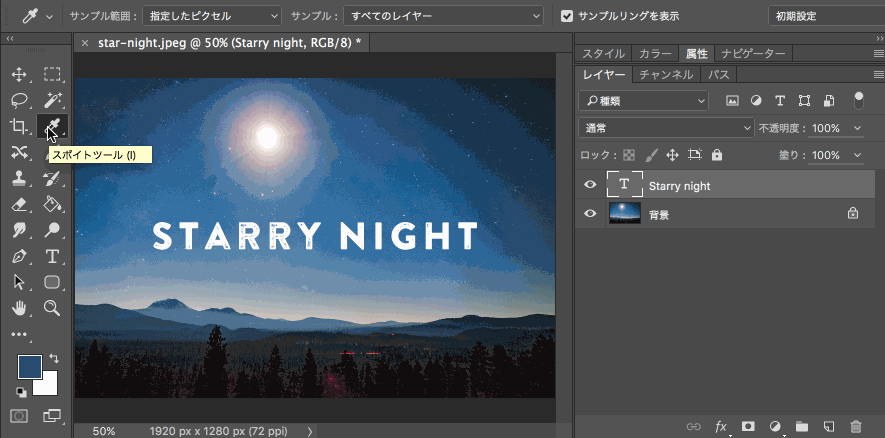Select the Clone Stamp tool
Image resolution: width=885 pixels, height=438 pixels.
pyautogui.click(x=19, y=178)
